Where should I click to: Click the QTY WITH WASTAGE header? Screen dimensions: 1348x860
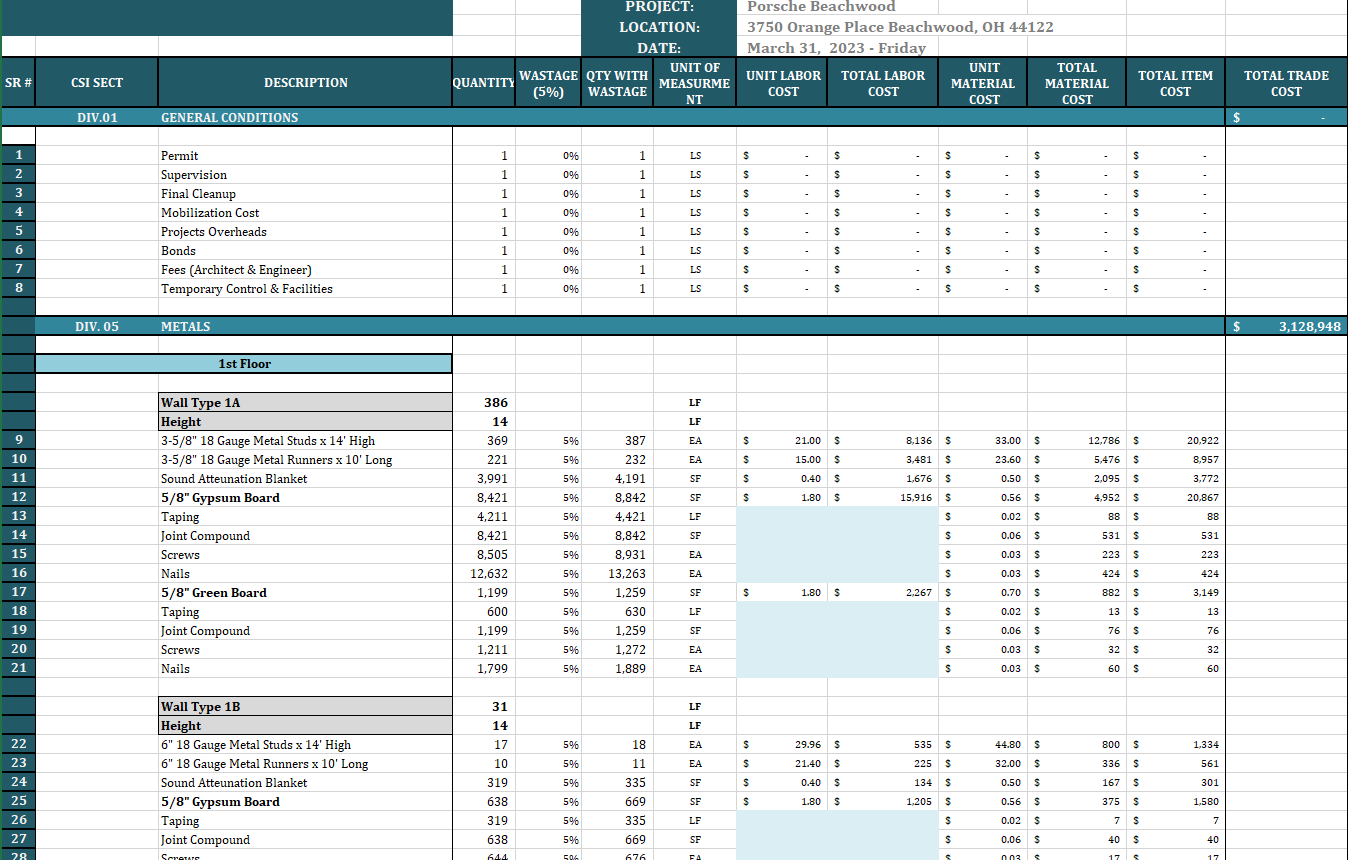tap(616, 83)
